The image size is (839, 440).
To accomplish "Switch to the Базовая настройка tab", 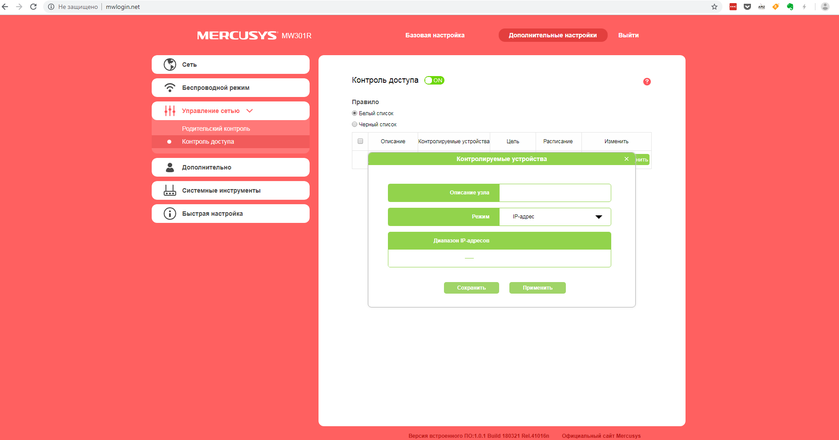I will pos(434,35).
